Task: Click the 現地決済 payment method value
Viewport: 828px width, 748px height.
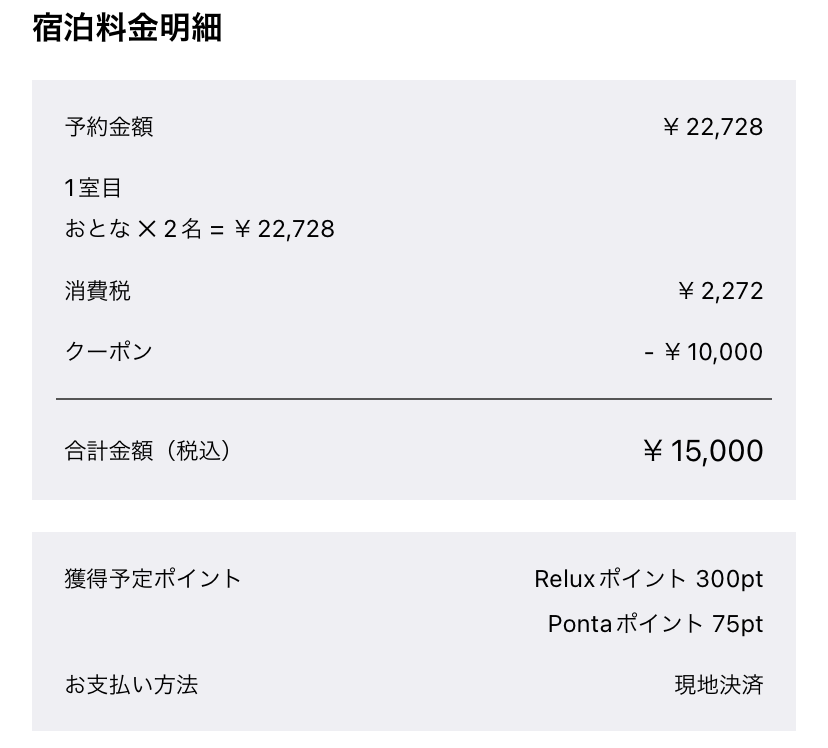Action: 719,685
